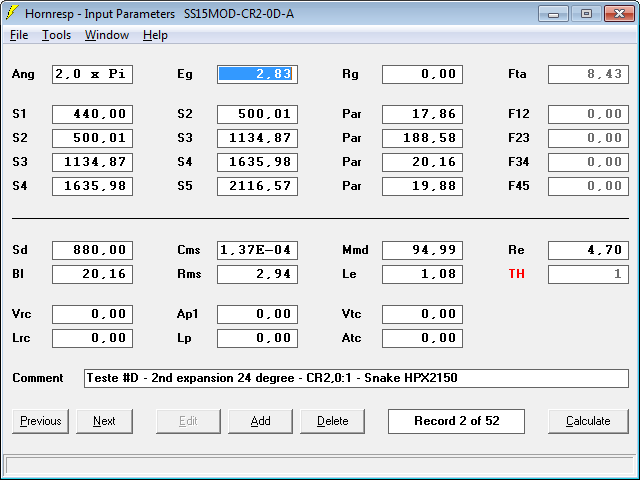
Task: Click the Cms field showing 1,37E-04
Action: 257,250
